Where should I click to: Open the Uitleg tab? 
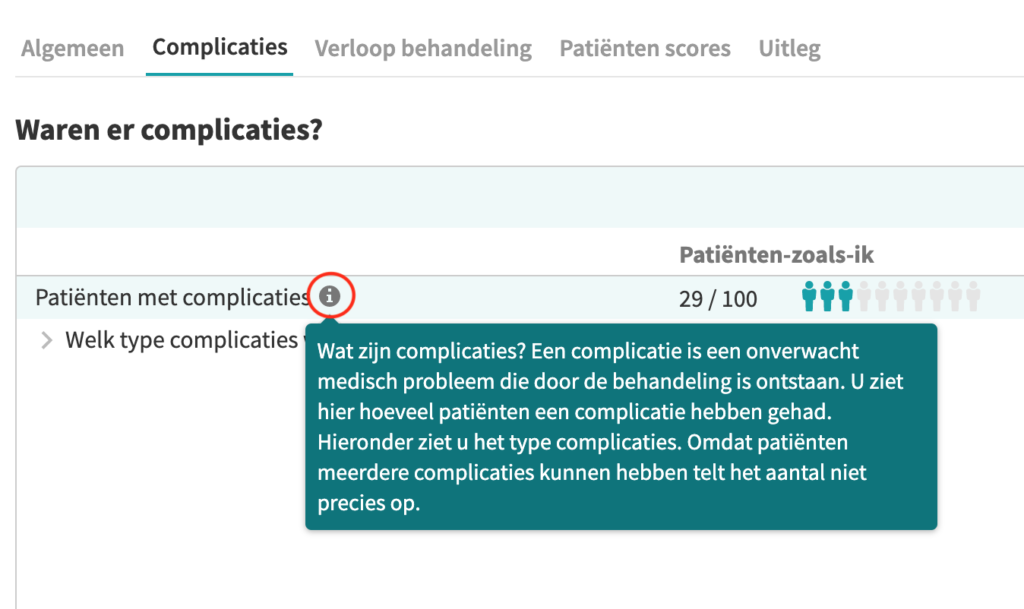pos(790,48)
